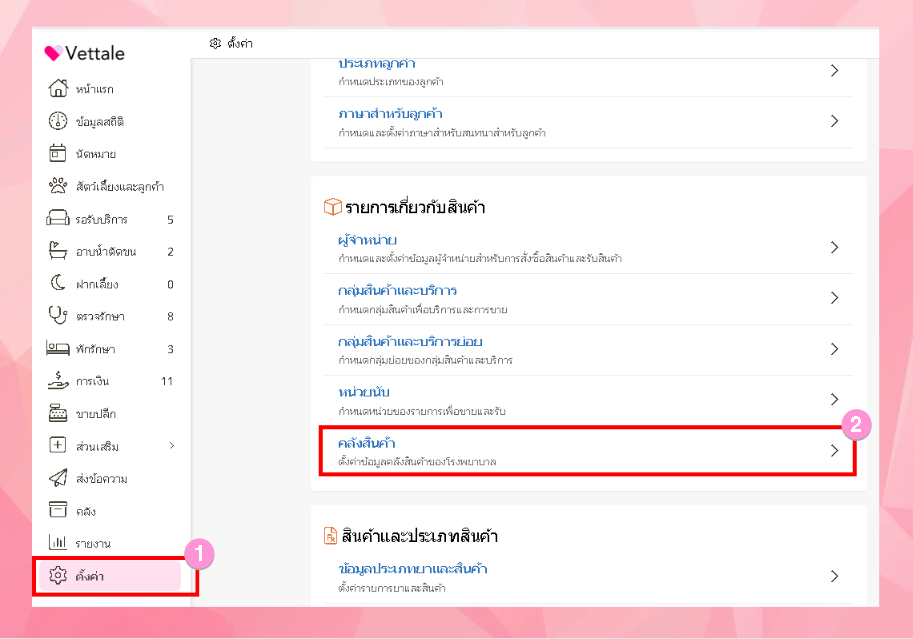Image resolution: width=913 pixels, height=639 pixels.
Task: Click the 8 count next to ตรวจรักษา
Action: tap(171, 316)
